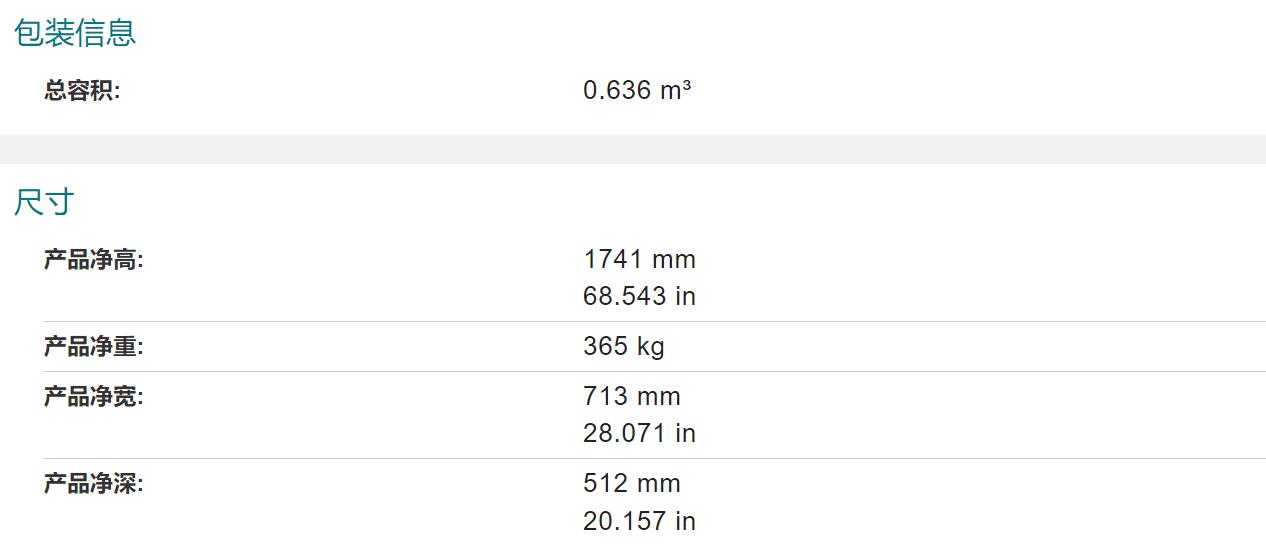Click the 512 mm depth value
1266x559 pixels.
[x=632, y=484]
